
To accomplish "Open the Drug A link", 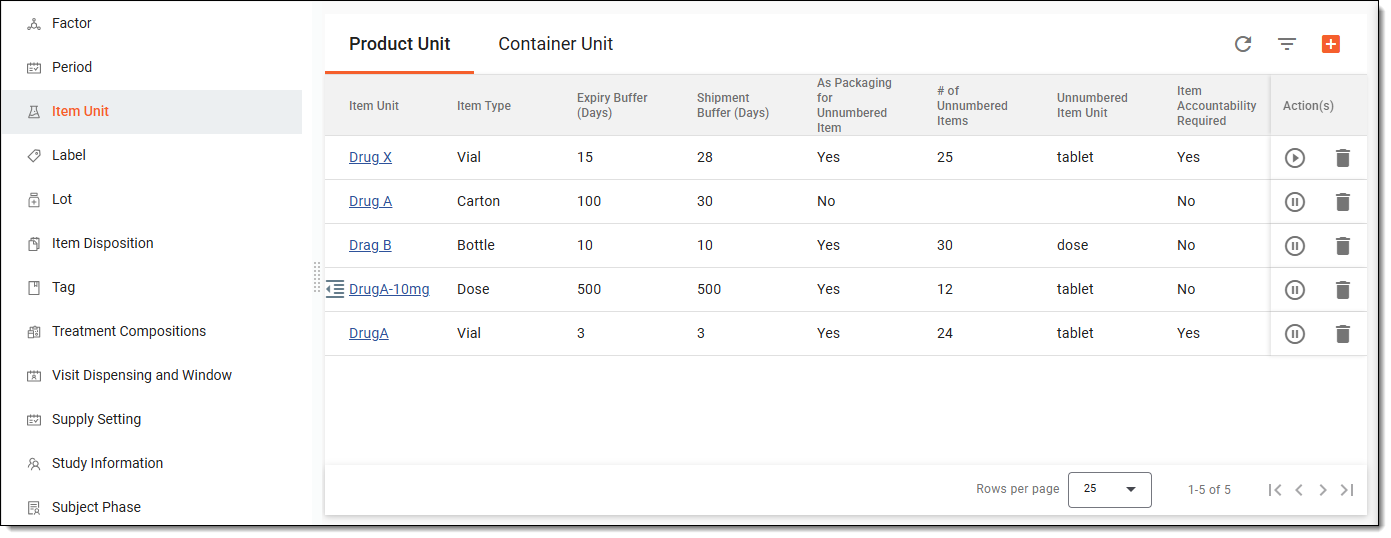I will (x=370, y=201).
